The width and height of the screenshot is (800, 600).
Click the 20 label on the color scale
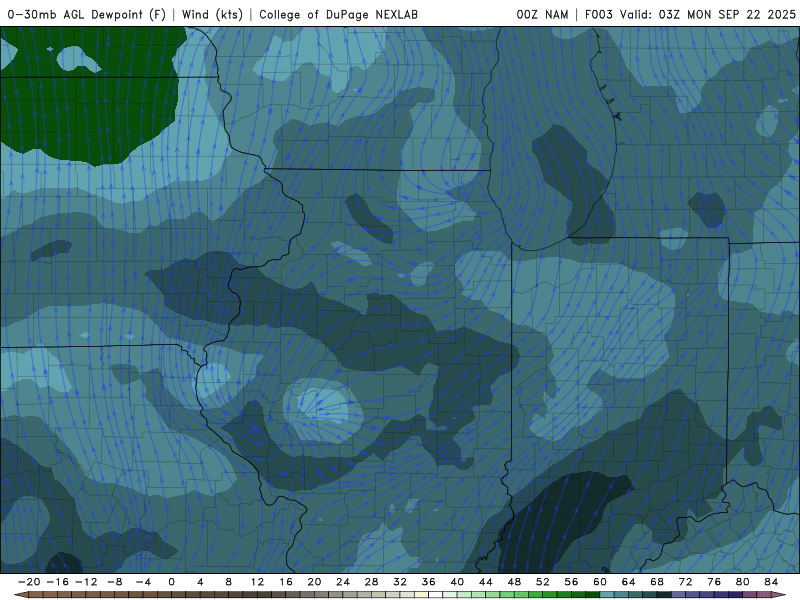[314, 582]
